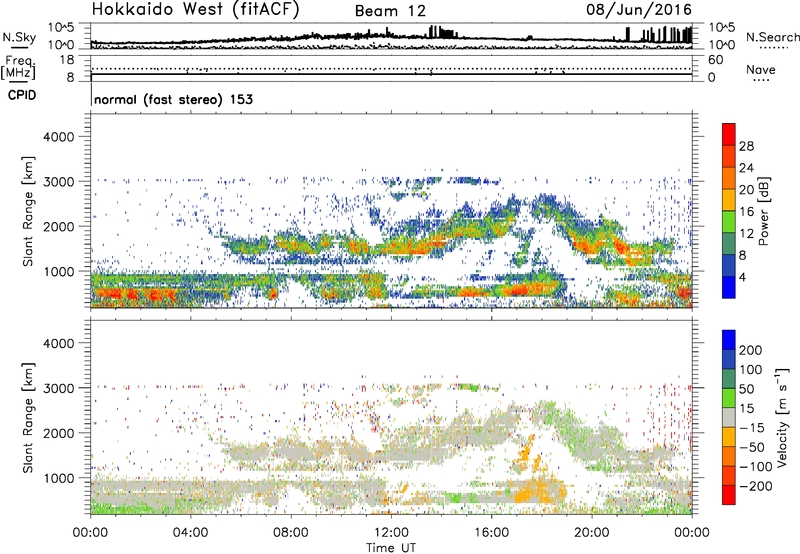Click the '-50' velocity colorbar tick
This screenshot has height=554, width=800.
(752, 447)
